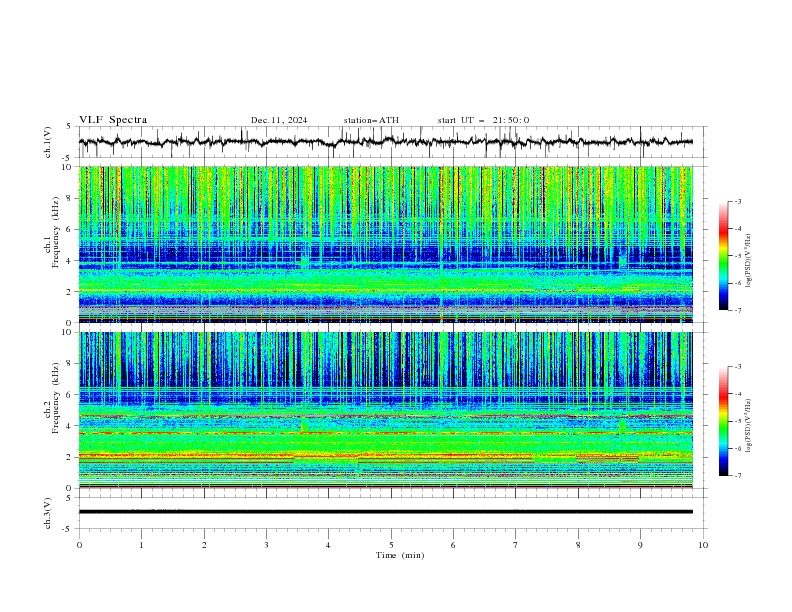Click the 'Time (min)' axis label
The image size is (792, 612).
pos(400,555)
